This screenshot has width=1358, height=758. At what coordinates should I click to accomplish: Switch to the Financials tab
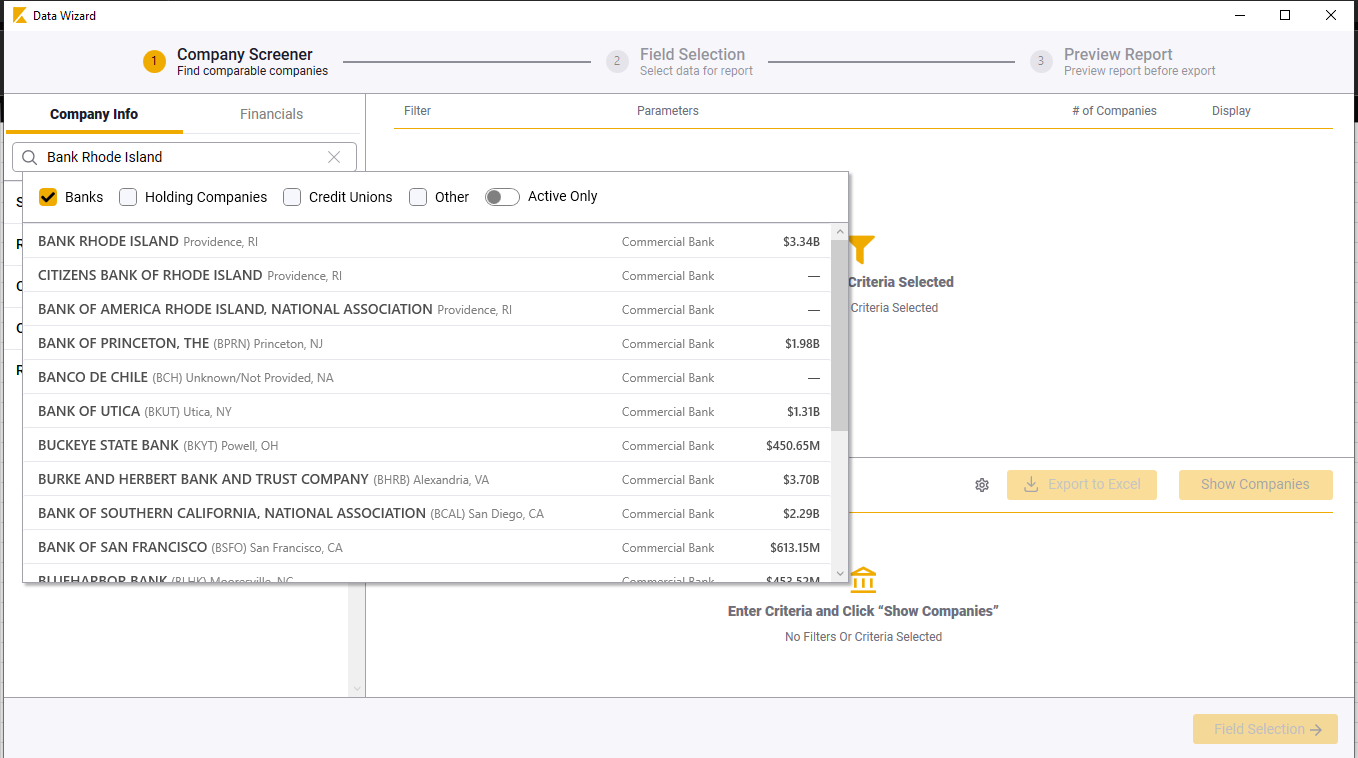click(x=271, y=114)
